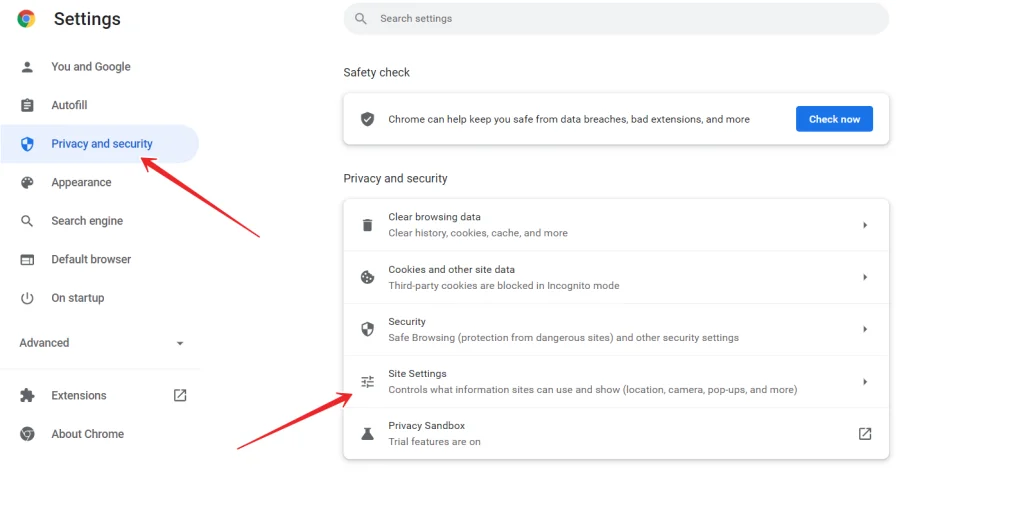This screenshot has width=1024, height=508.
Task: Click the shield icon in Safety check
Action: 368,119
